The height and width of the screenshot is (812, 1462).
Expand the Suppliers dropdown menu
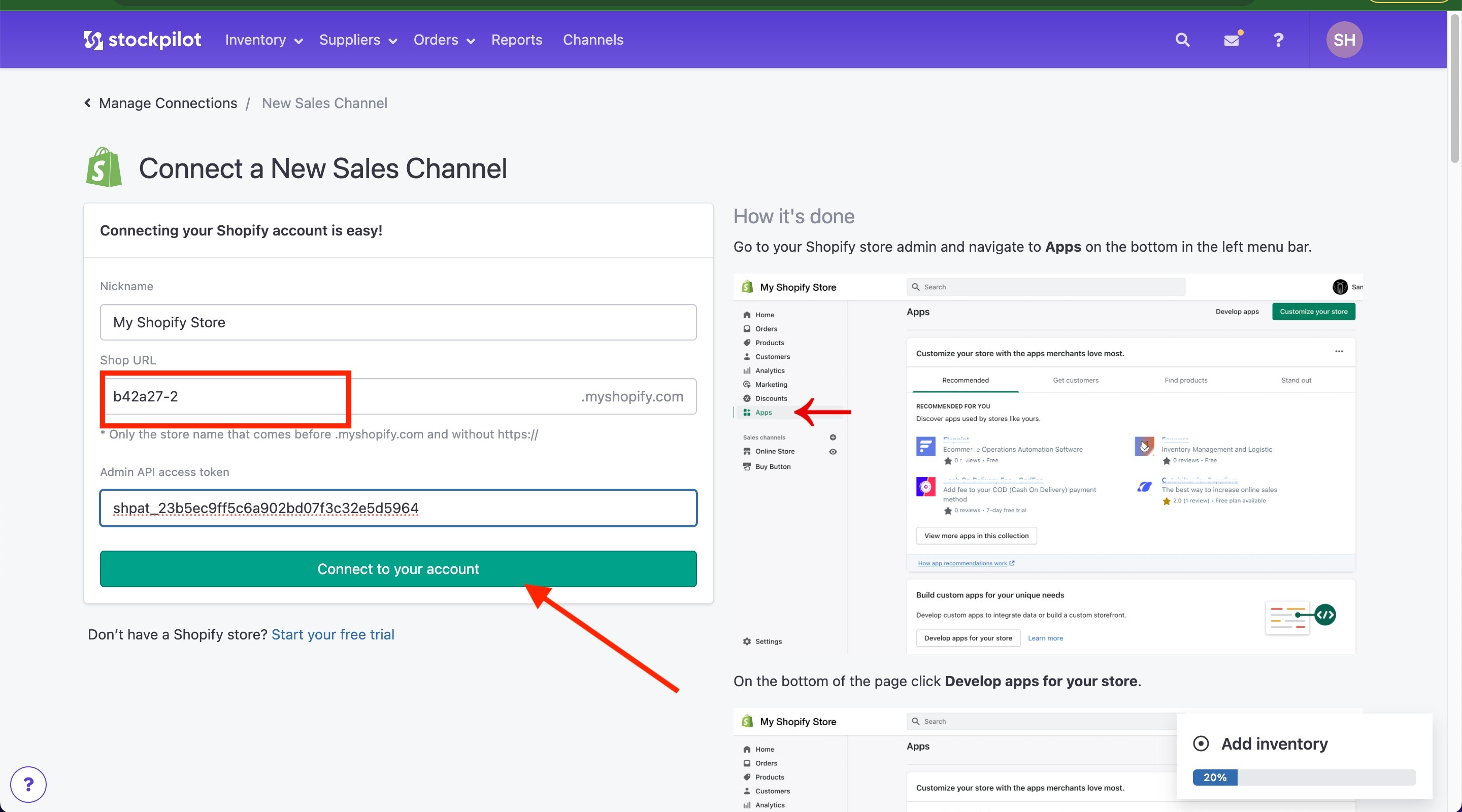pos(358,40)
